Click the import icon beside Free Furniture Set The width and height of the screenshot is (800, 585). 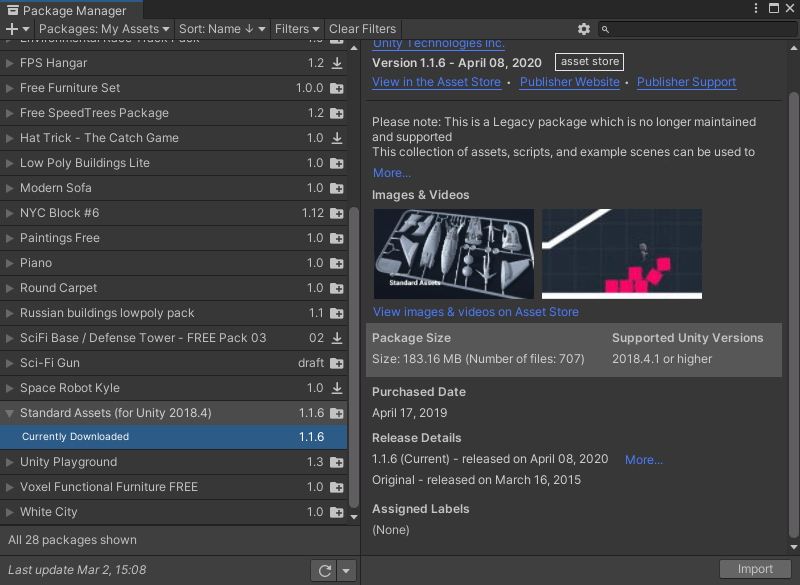tap(337, 88)
